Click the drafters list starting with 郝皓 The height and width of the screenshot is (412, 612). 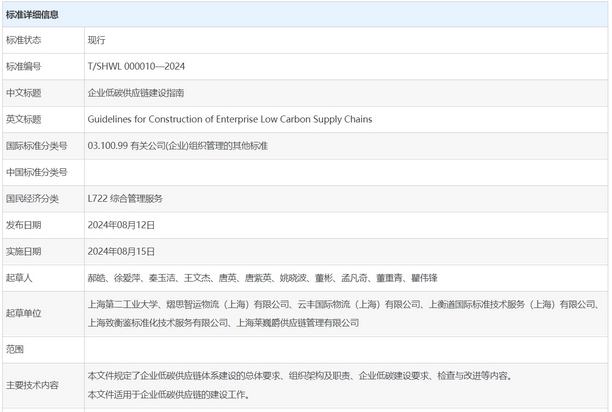(263, 278)
